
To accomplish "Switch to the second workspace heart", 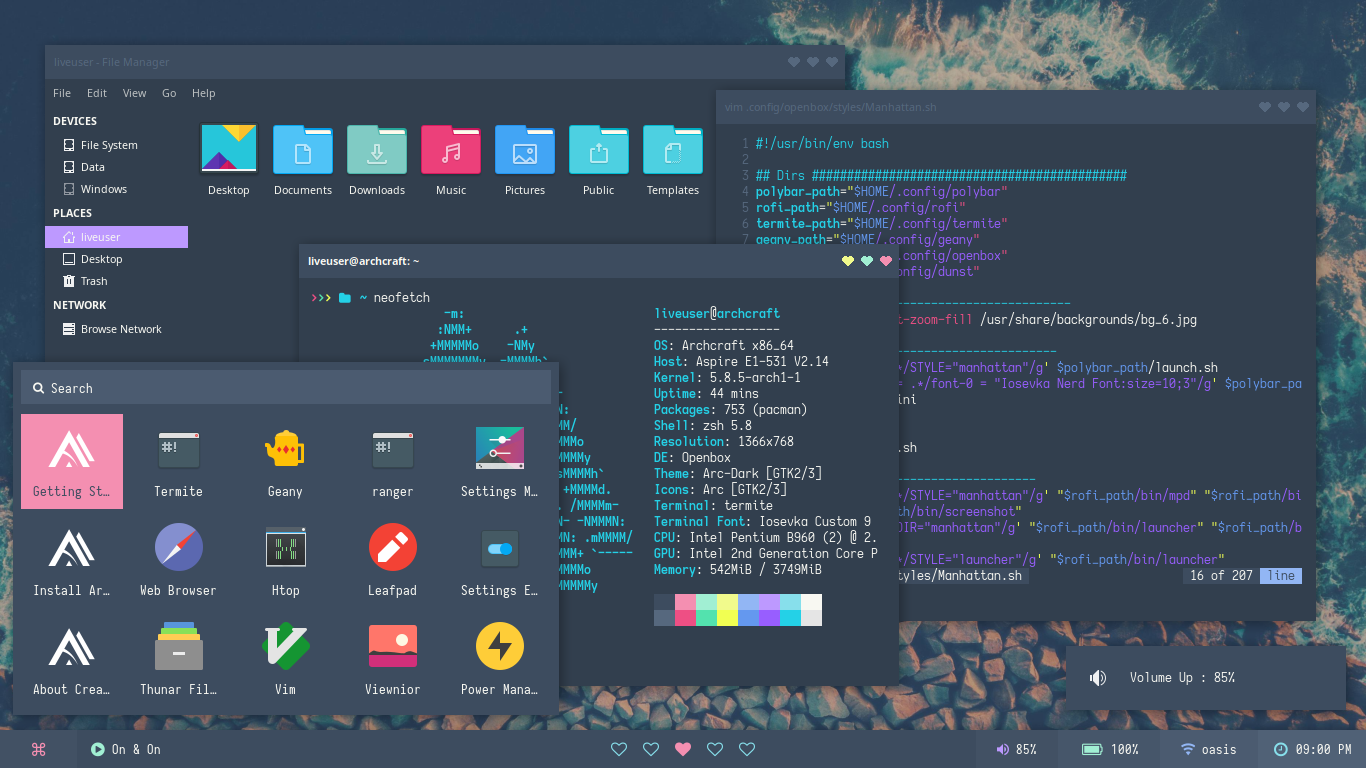I will (651, 749).
